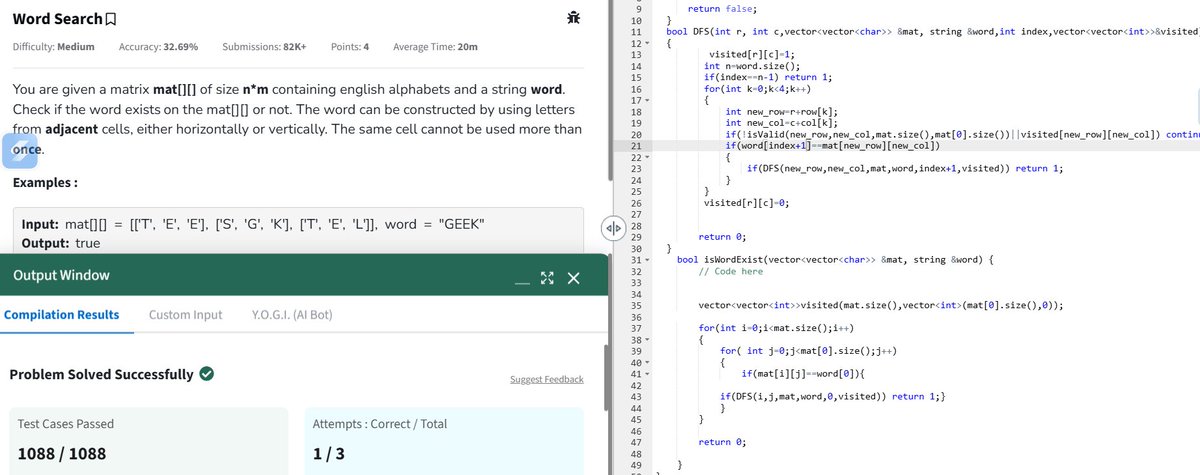Click the 'int n=word.size();' code line
Screen dimensions: 1200x475
753,66
